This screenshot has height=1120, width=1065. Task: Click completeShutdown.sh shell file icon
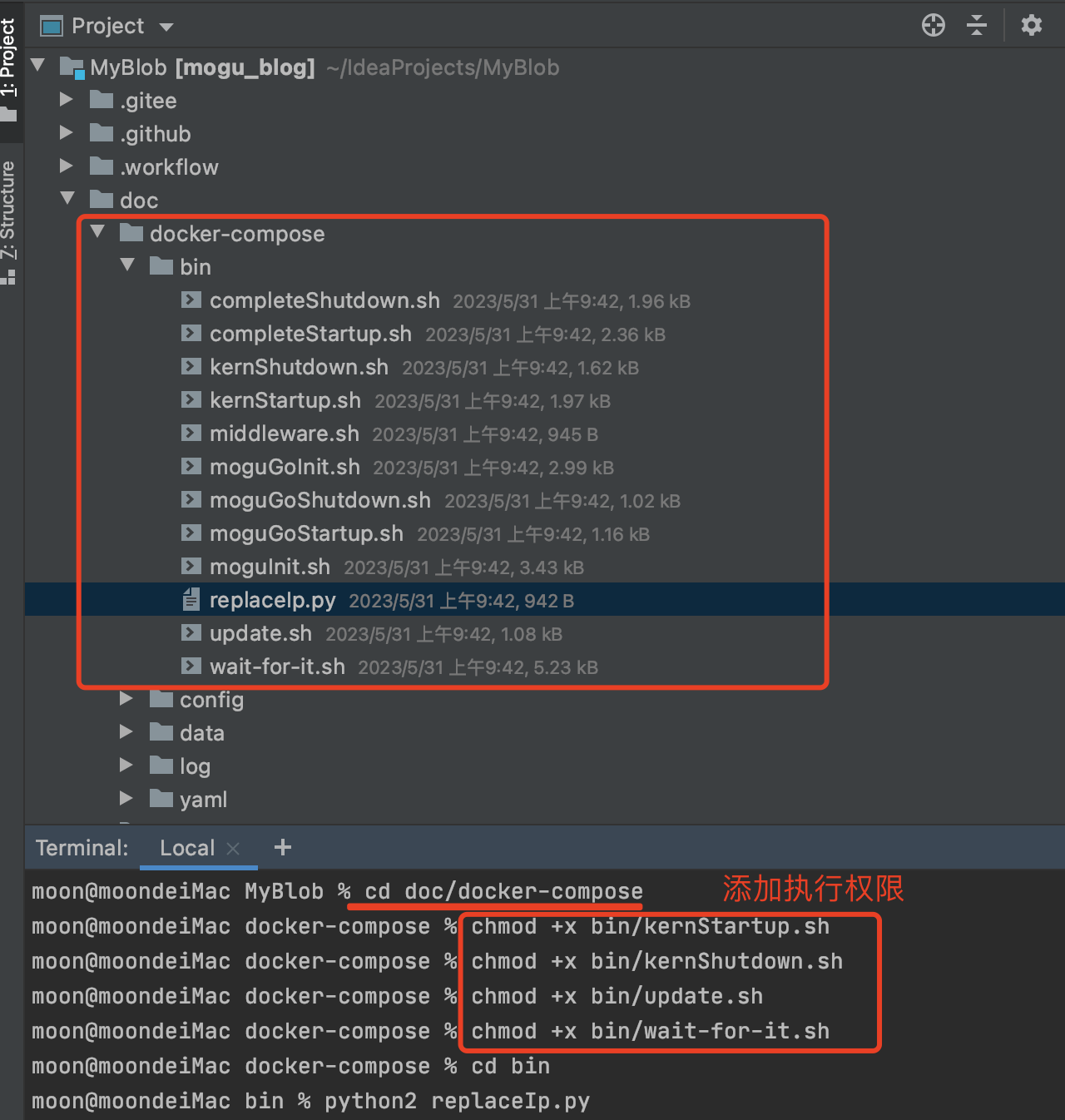click(x=191, y=300)
